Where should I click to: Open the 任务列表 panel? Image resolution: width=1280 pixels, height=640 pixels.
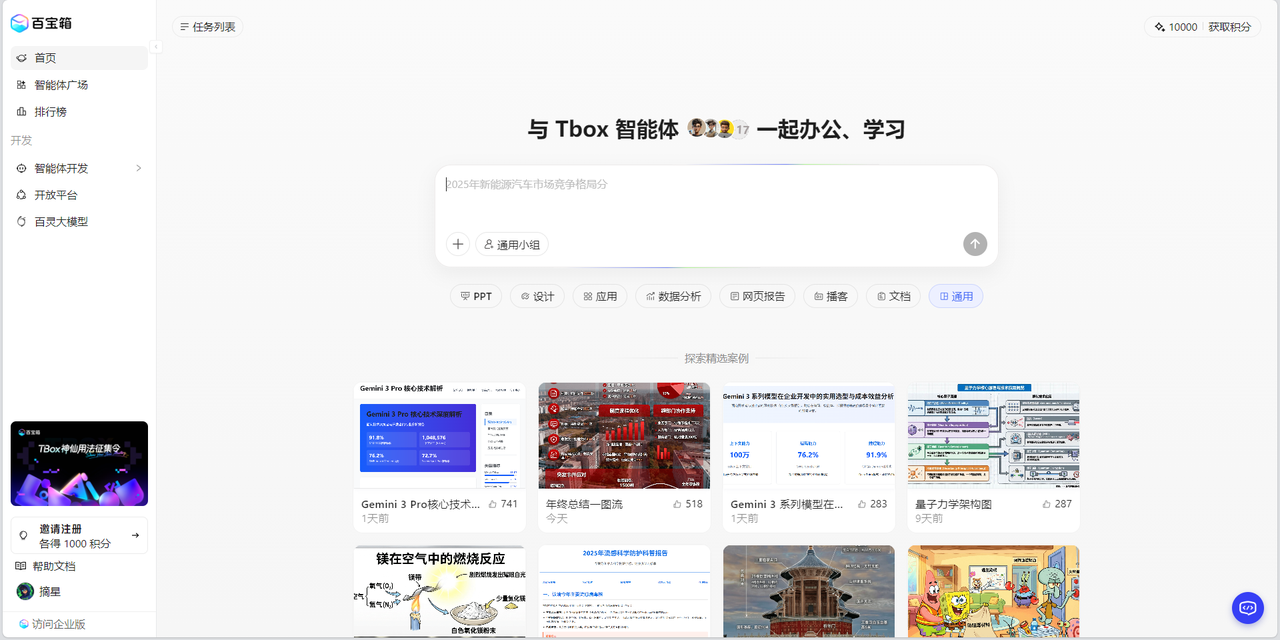click(207, 27)
